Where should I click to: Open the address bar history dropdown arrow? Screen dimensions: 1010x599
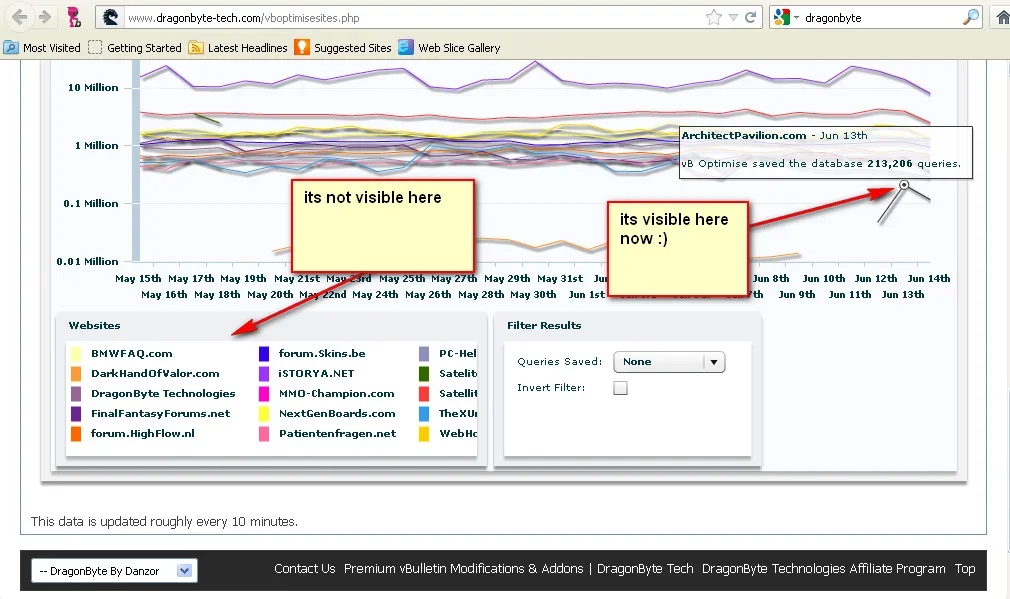(x=733, y=18)
